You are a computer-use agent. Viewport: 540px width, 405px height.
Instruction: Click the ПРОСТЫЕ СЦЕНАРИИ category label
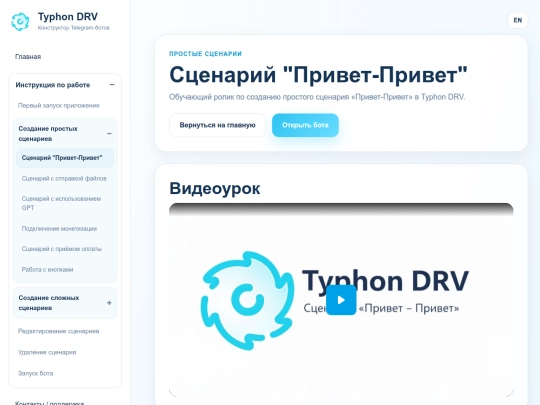[x=205, y=54]
